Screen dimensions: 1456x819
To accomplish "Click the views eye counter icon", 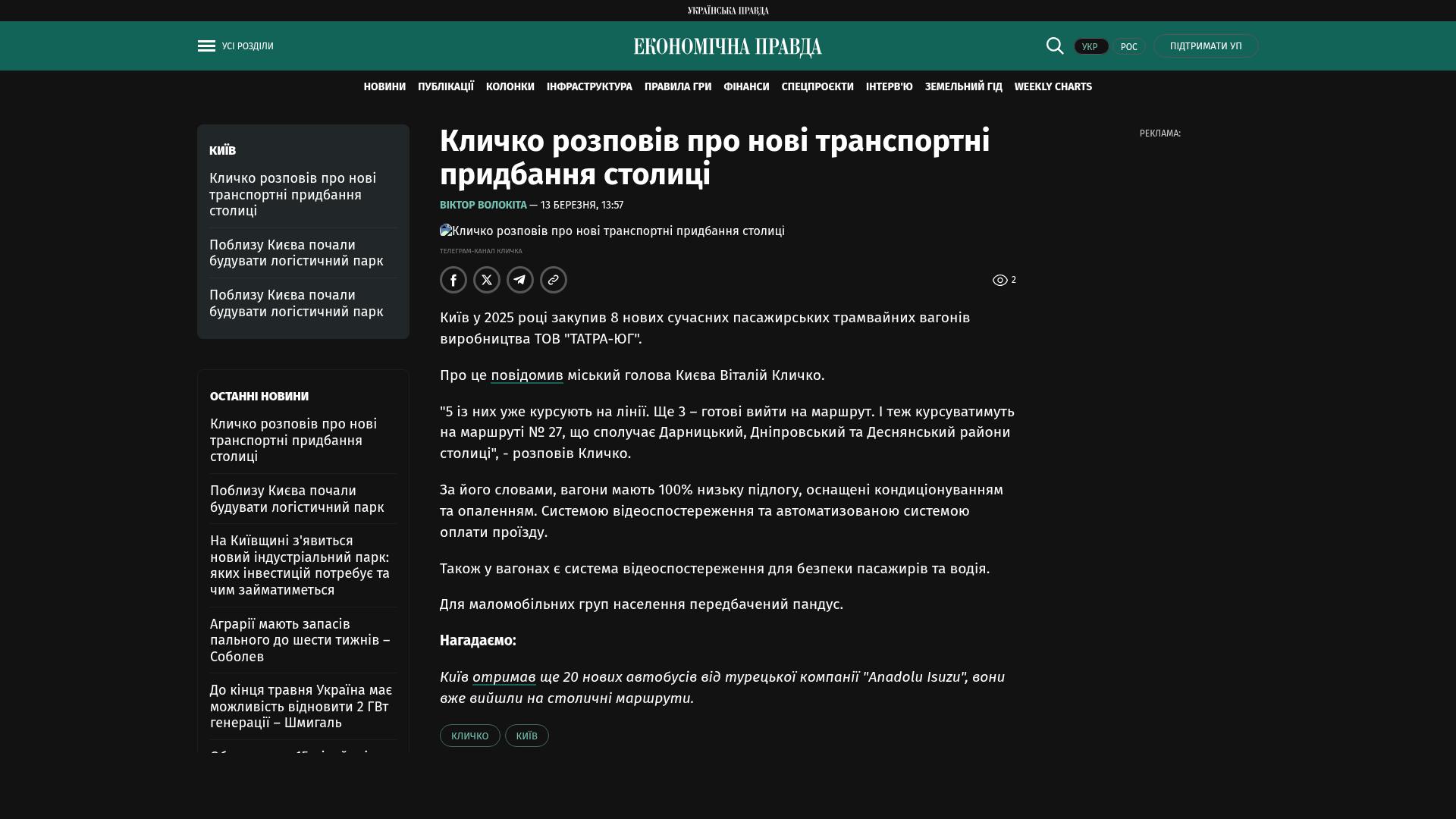I will [x=1000, y=281].
